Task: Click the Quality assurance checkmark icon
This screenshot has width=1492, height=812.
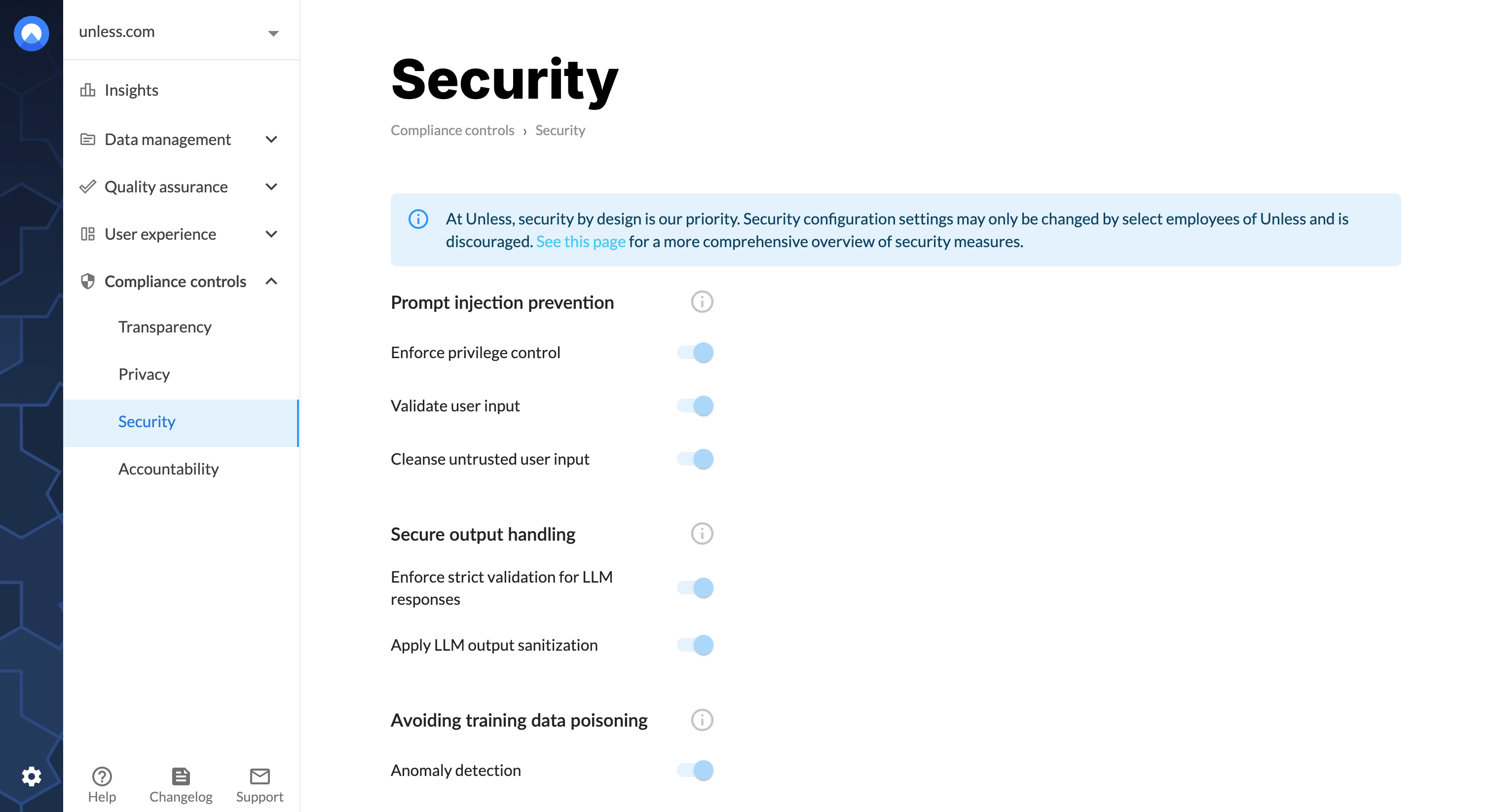Action: (89, 187)
